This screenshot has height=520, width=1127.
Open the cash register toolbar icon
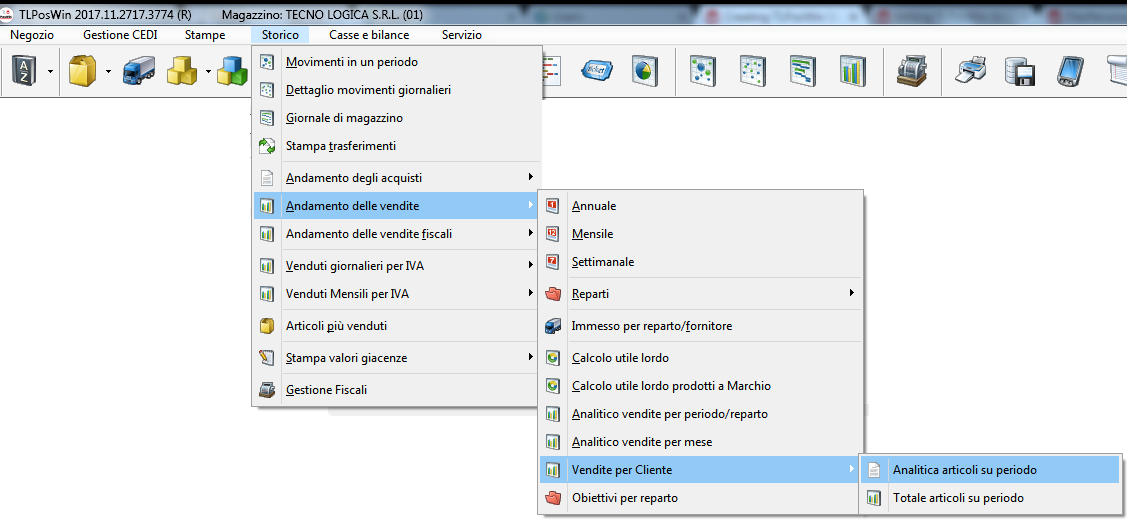click(909, 71)
